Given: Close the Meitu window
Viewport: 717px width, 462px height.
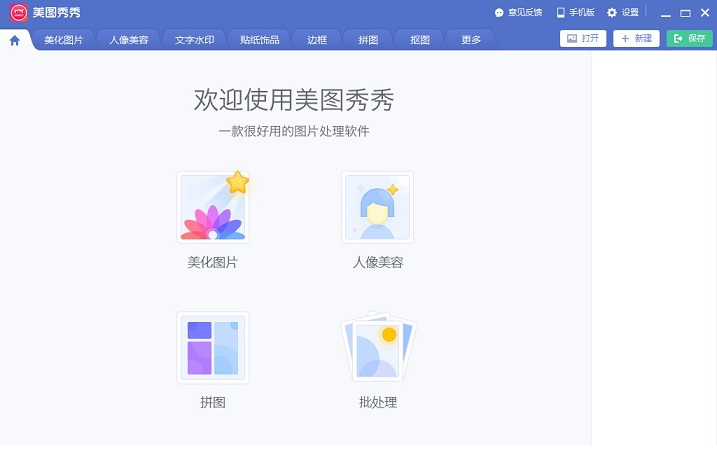Looking at the screenshot, I should pyautogui.click(x=705, y=13).
